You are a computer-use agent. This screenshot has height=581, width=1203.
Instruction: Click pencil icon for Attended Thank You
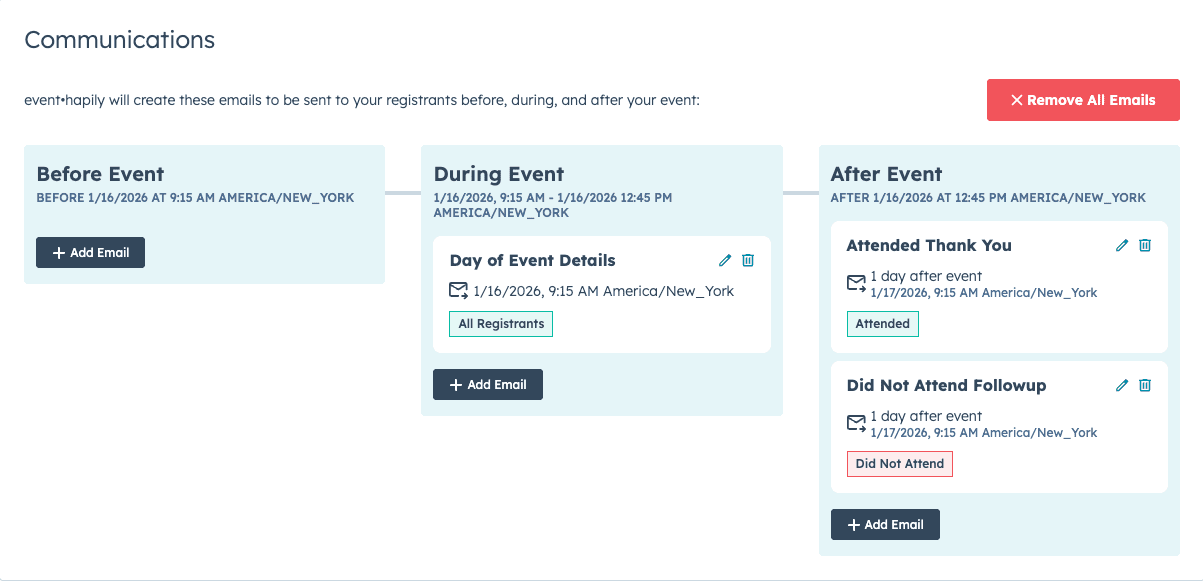coord(1122,245)
